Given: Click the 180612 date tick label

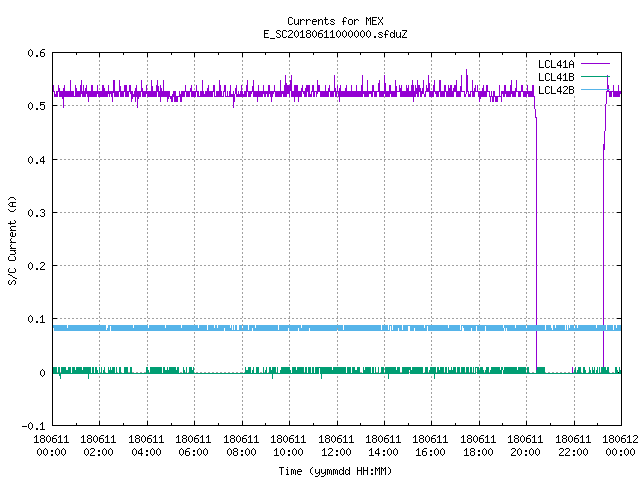Looking at the screenshot, I should (620, 439).
